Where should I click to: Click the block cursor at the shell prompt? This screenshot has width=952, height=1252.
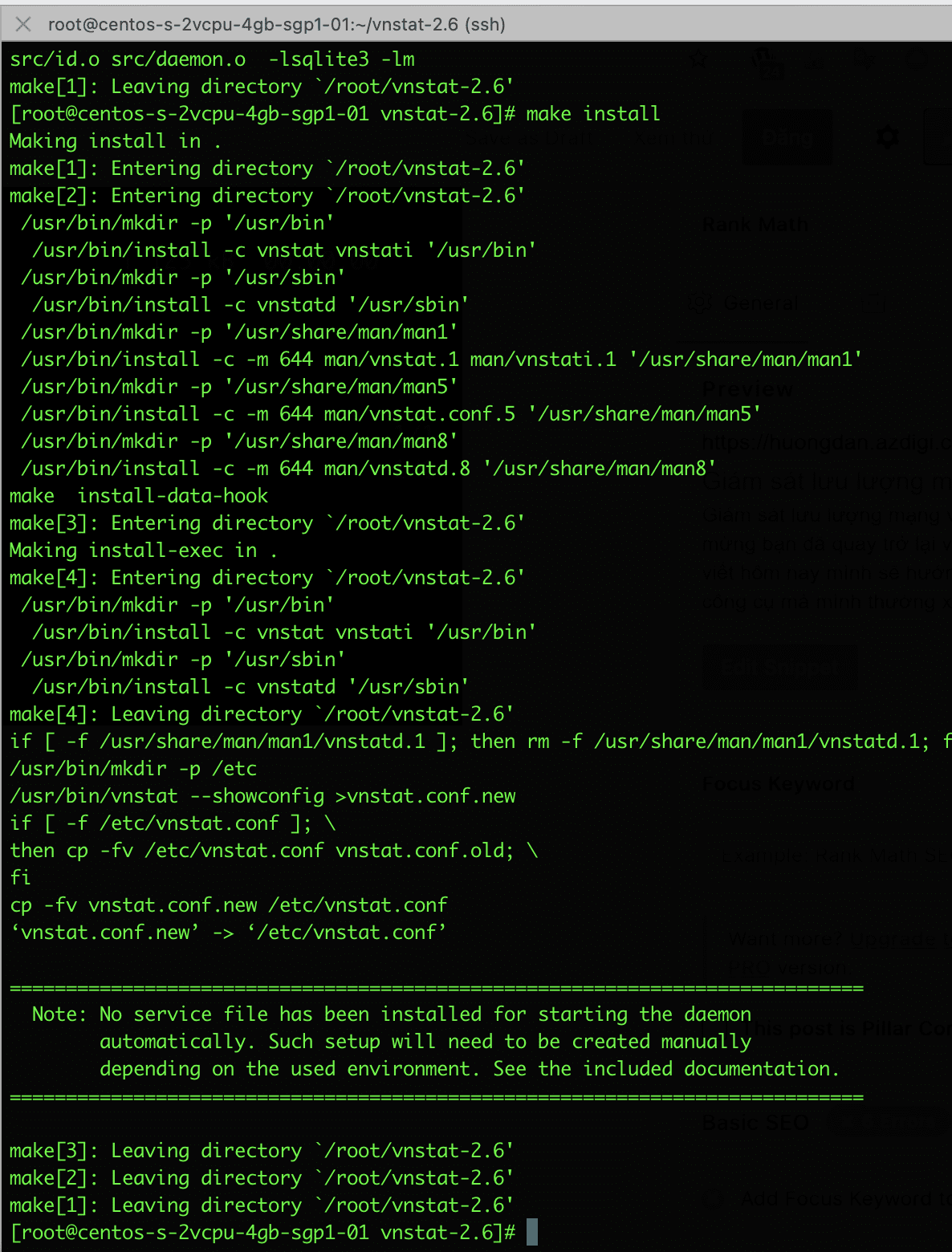coord(531,1232)
